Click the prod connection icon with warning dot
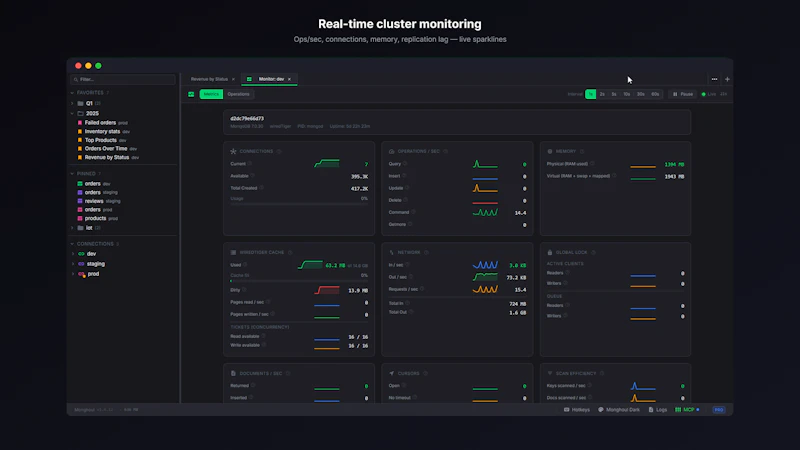The image size is (800, 450). tap(81, 274)
